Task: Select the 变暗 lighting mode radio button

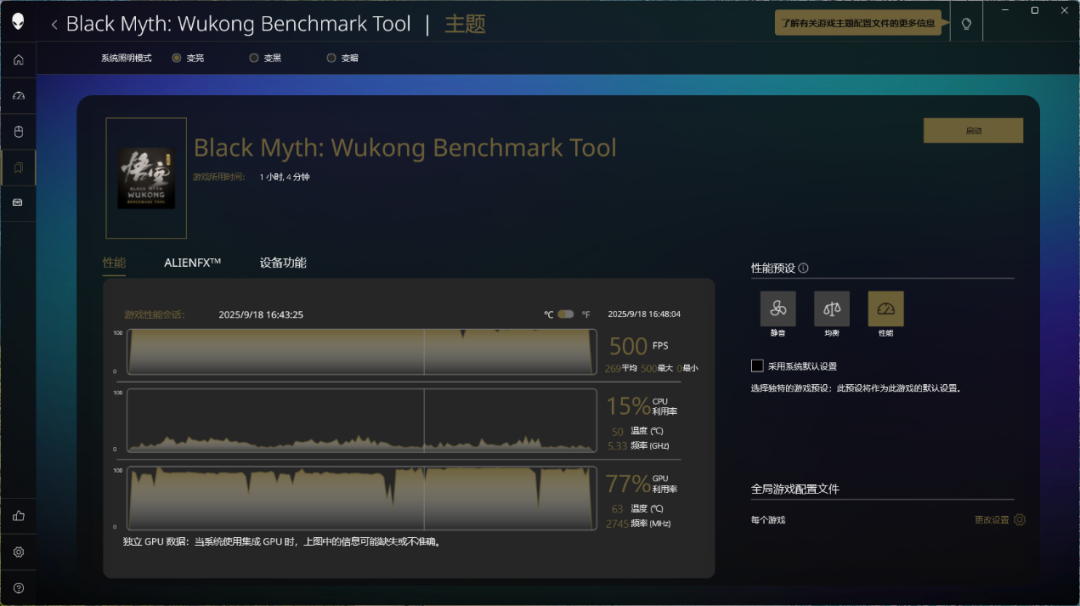Action: point(331,58)
